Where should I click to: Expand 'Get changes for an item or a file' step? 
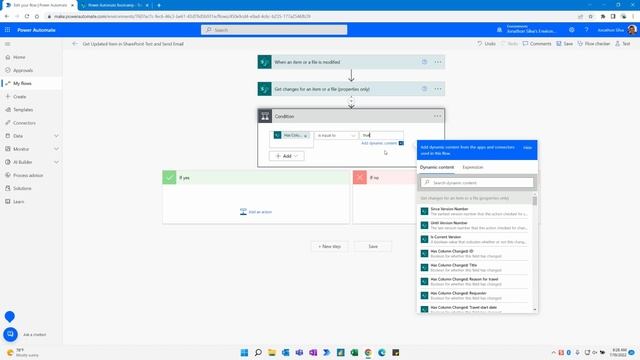pos(351,89)
